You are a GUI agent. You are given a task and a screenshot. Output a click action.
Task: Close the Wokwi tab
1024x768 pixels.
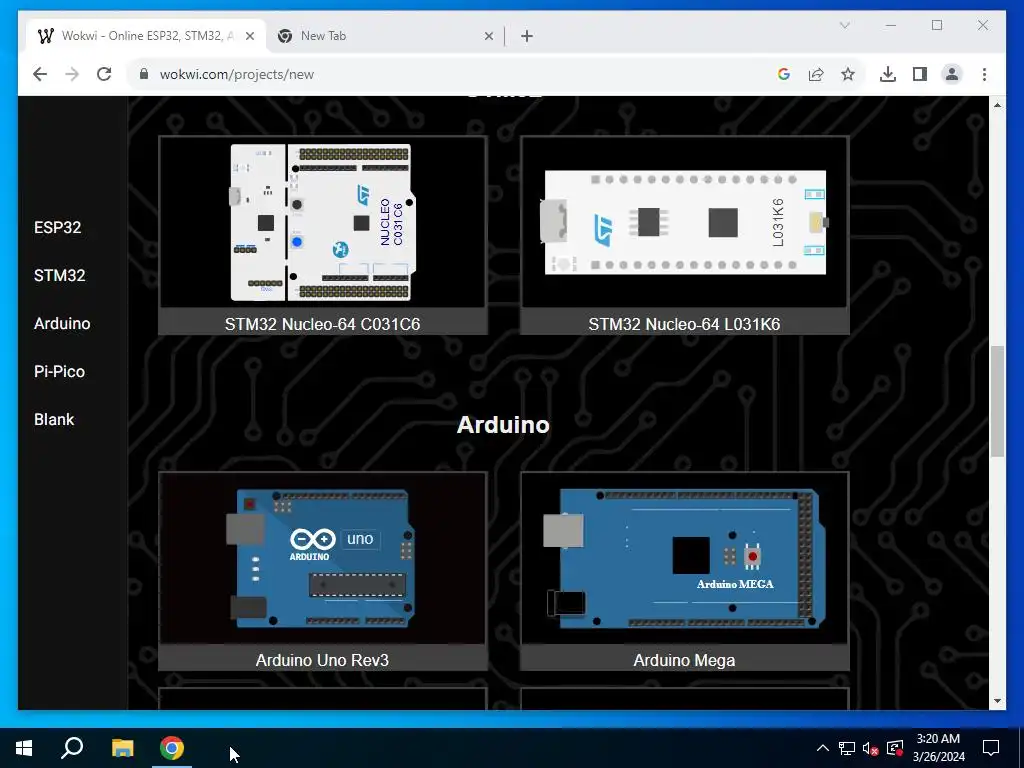(x=249, y=36)
